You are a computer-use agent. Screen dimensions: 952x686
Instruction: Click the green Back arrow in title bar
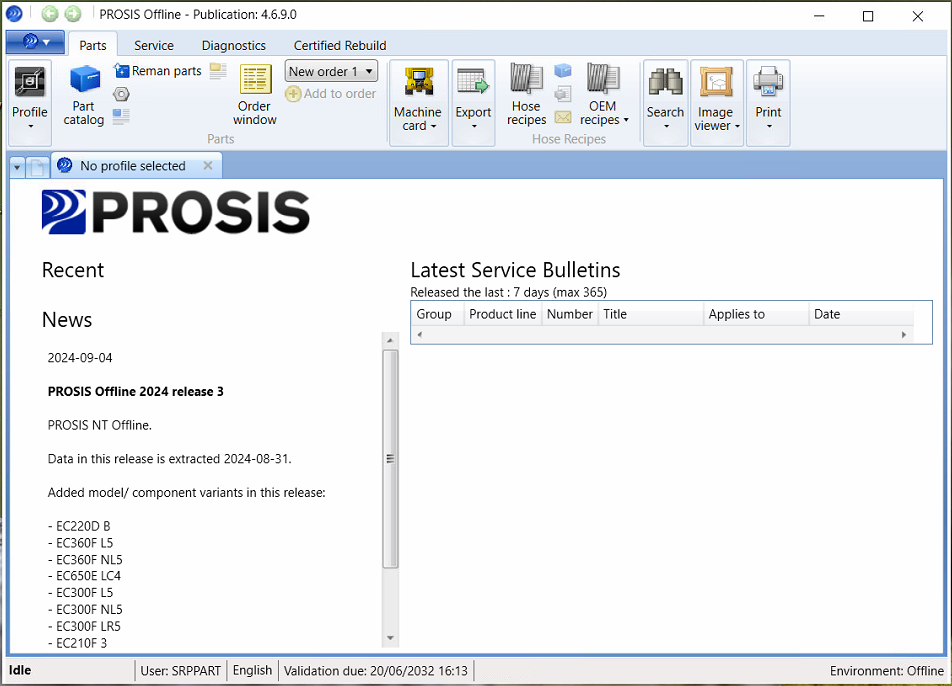pos(50,14)
